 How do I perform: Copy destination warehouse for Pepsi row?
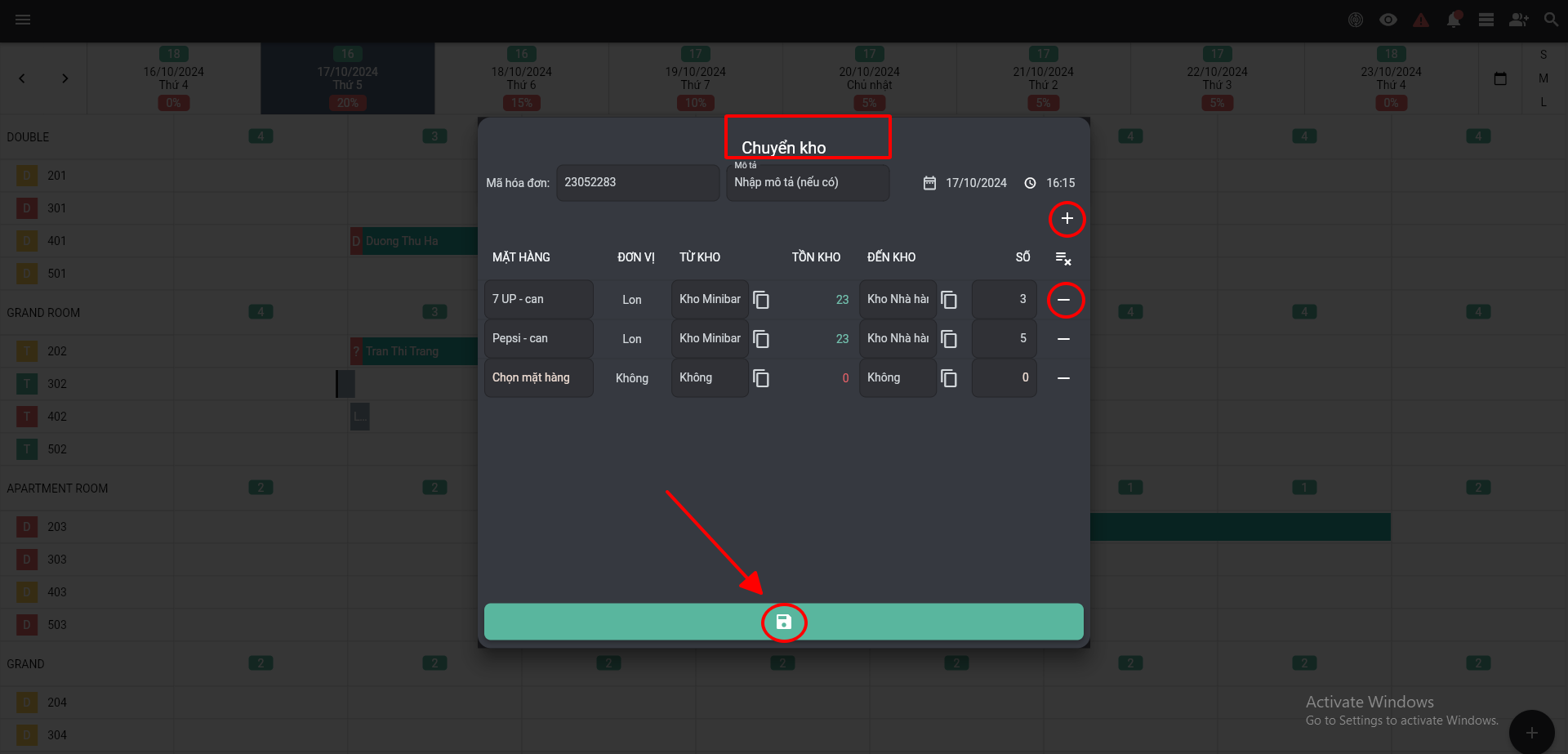[949, 339]
